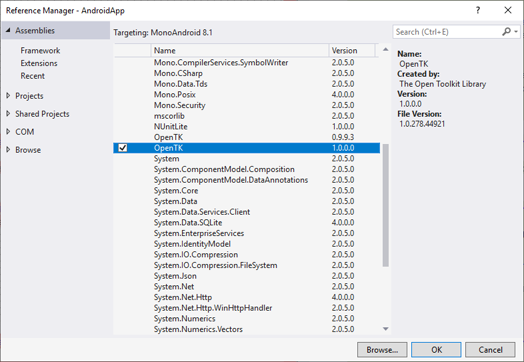Click the vertical scrollbar thumb
The width and height of the screenshot is (524, 362).
pos(386,205)
